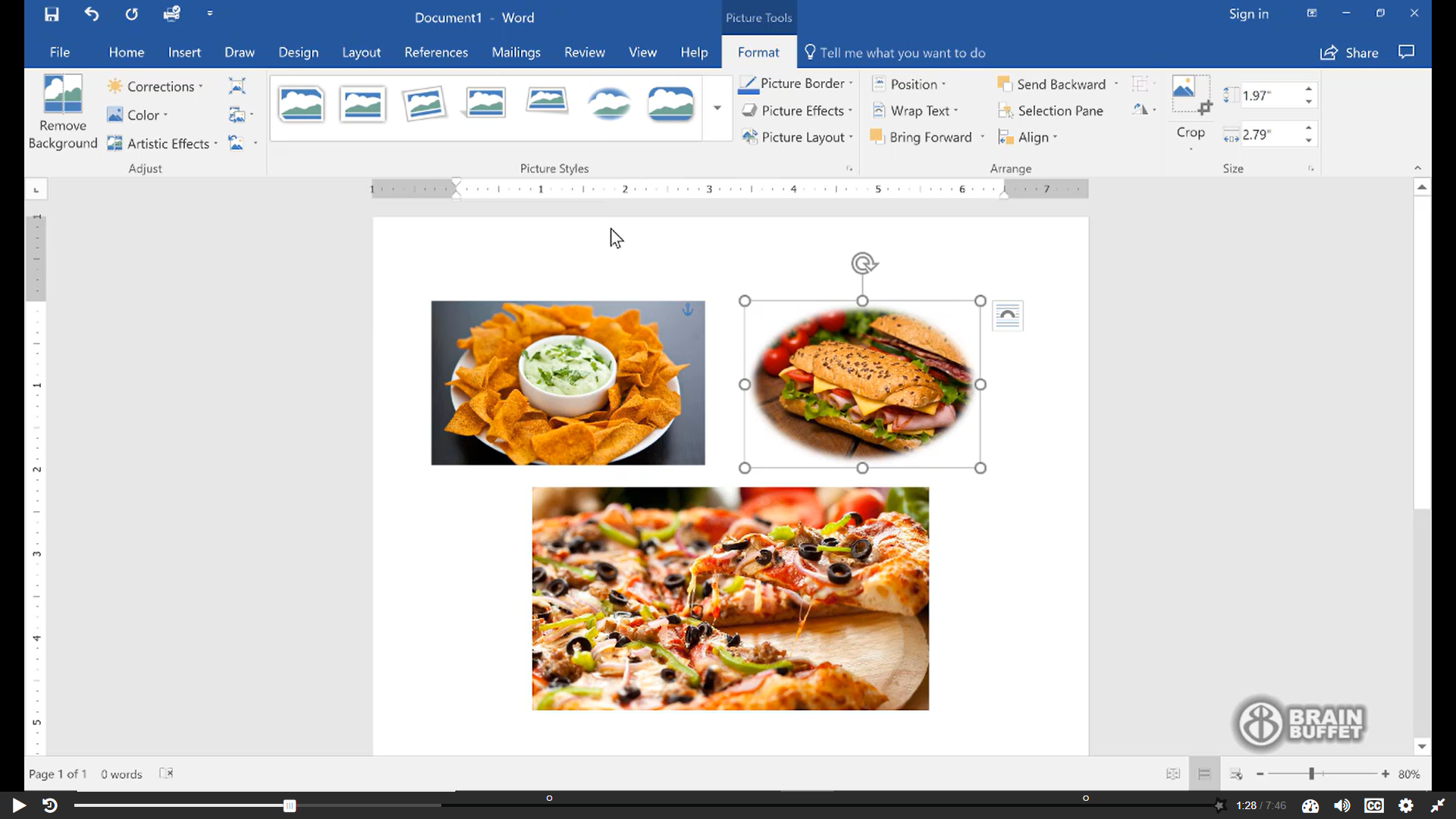This screenshot has width=1456, height=819.
Task: Click the Share button
Action: (x=1349, y=52)
